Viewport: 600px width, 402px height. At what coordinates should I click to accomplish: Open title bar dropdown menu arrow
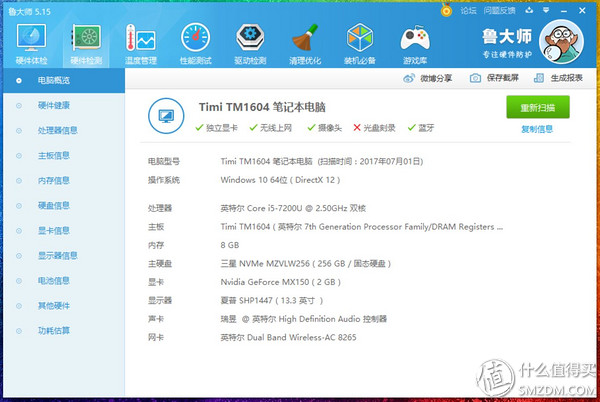(x=546, y=10)
